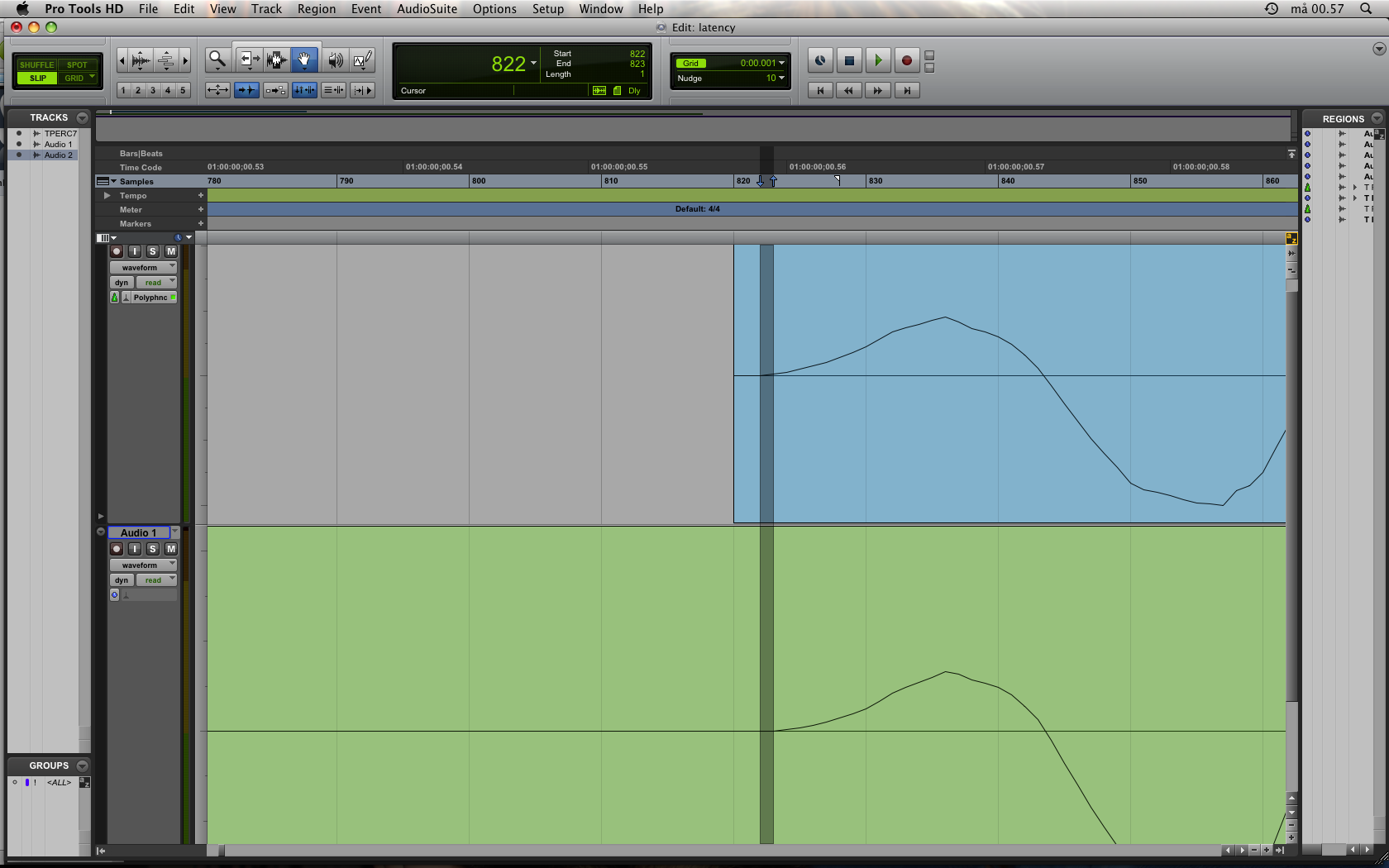This screenshot has width=1389, height=868.
Task: Enable Shuffle edit mode
Action: pos(36,64)
